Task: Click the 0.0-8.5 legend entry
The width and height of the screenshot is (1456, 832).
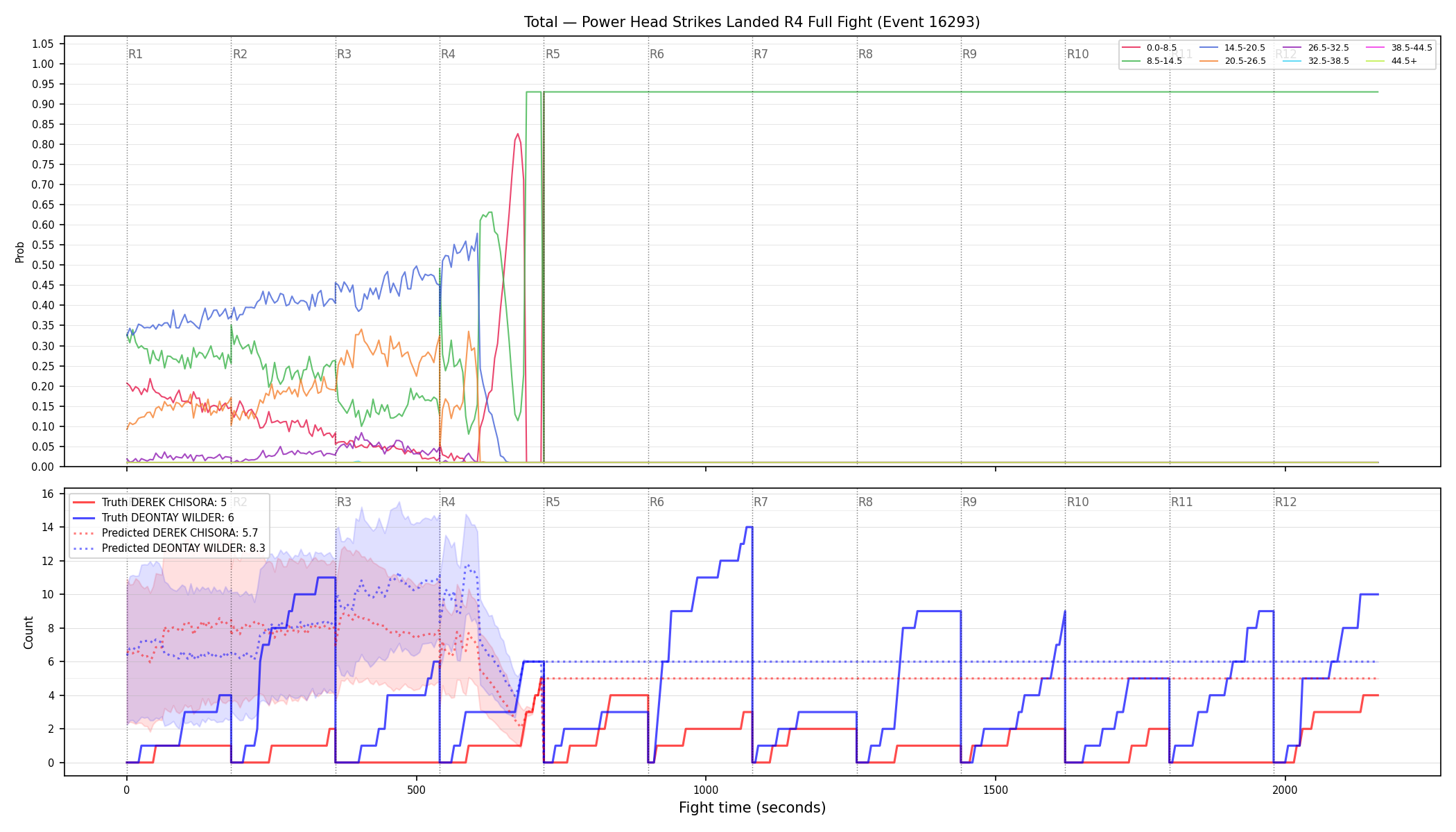Action: click(1150, 48)
